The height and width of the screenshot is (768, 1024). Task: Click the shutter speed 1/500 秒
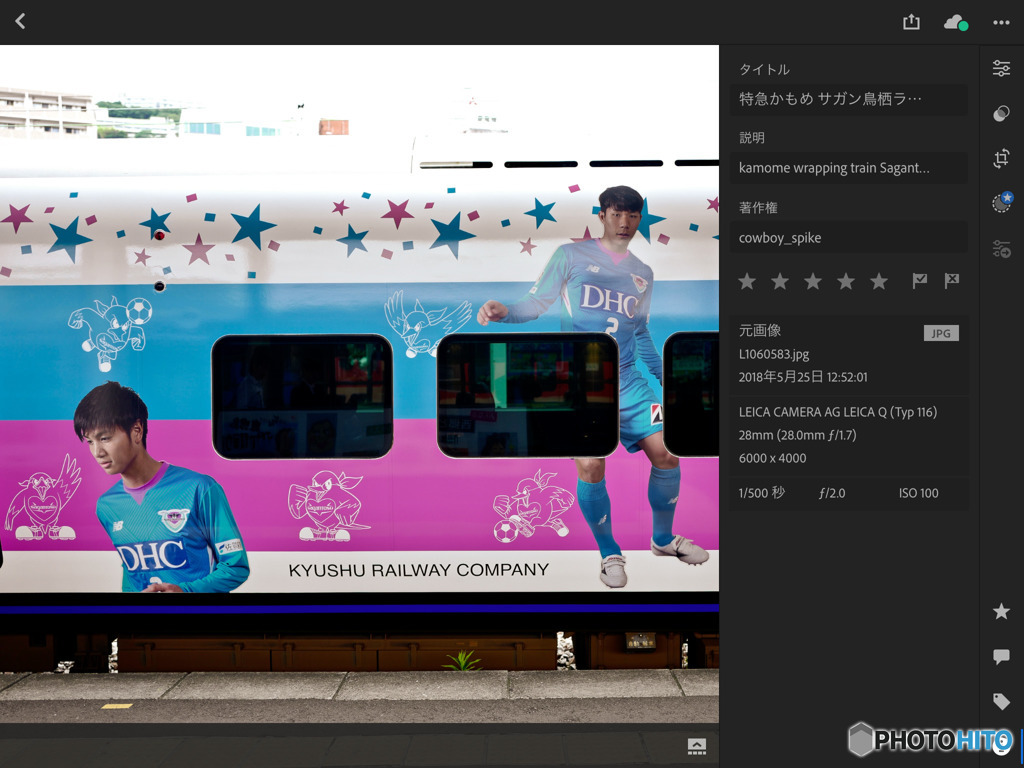[761, 493]
